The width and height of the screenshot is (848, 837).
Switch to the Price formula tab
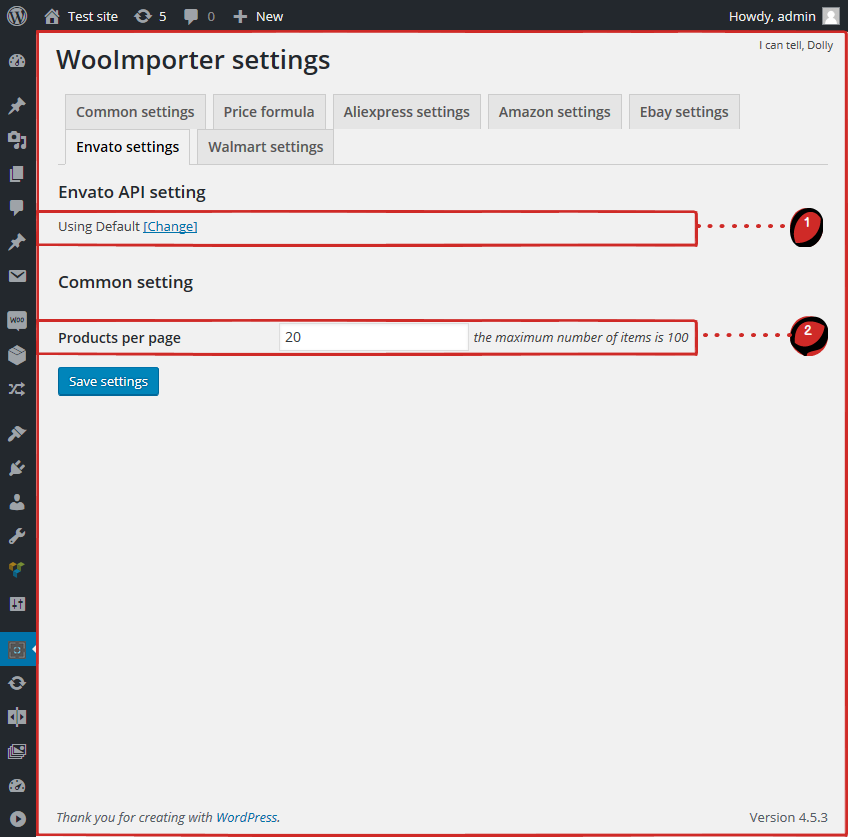pyautogui.click(x=269, y=112)
